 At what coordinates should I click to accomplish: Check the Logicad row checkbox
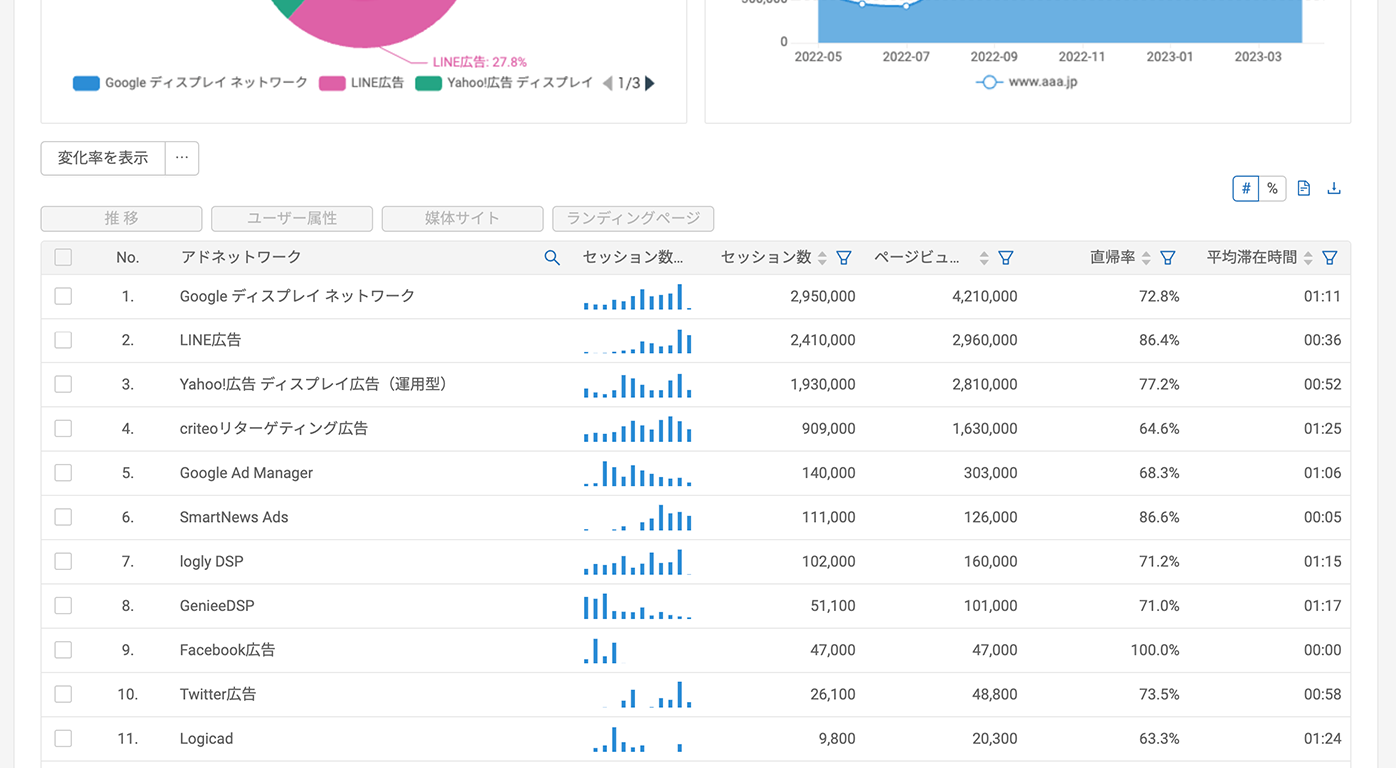(63, 738)
